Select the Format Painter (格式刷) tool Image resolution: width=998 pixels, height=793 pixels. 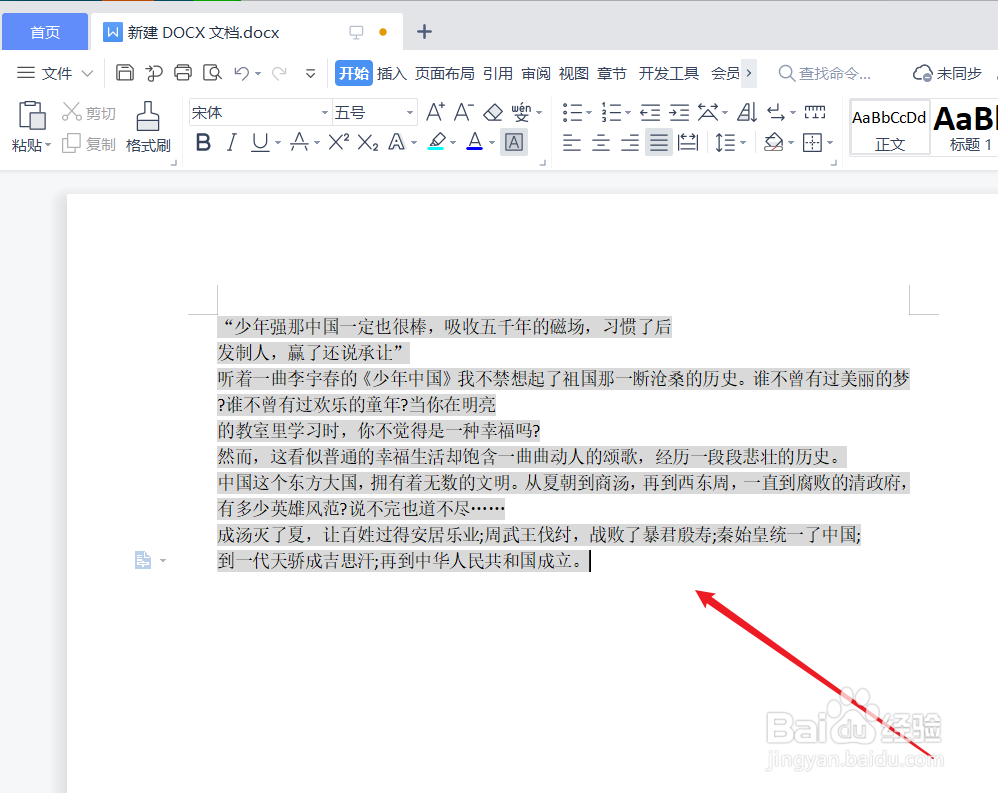point(148,128)
